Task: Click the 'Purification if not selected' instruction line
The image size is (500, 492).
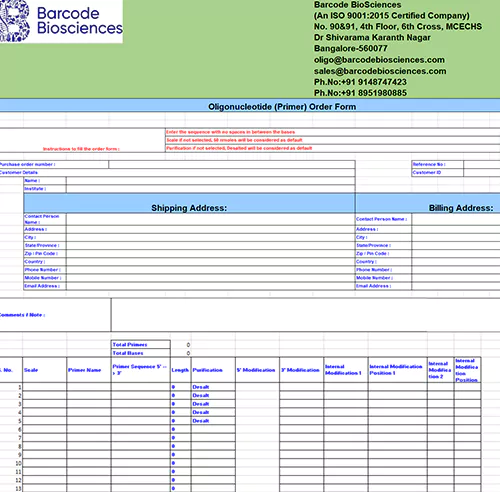Action: pos(239,148)
